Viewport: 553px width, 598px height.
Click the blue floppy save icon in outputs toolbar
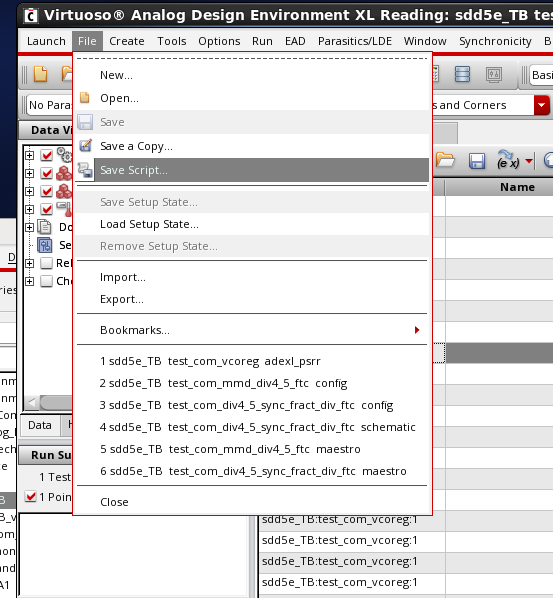click(x=477, y=161)
